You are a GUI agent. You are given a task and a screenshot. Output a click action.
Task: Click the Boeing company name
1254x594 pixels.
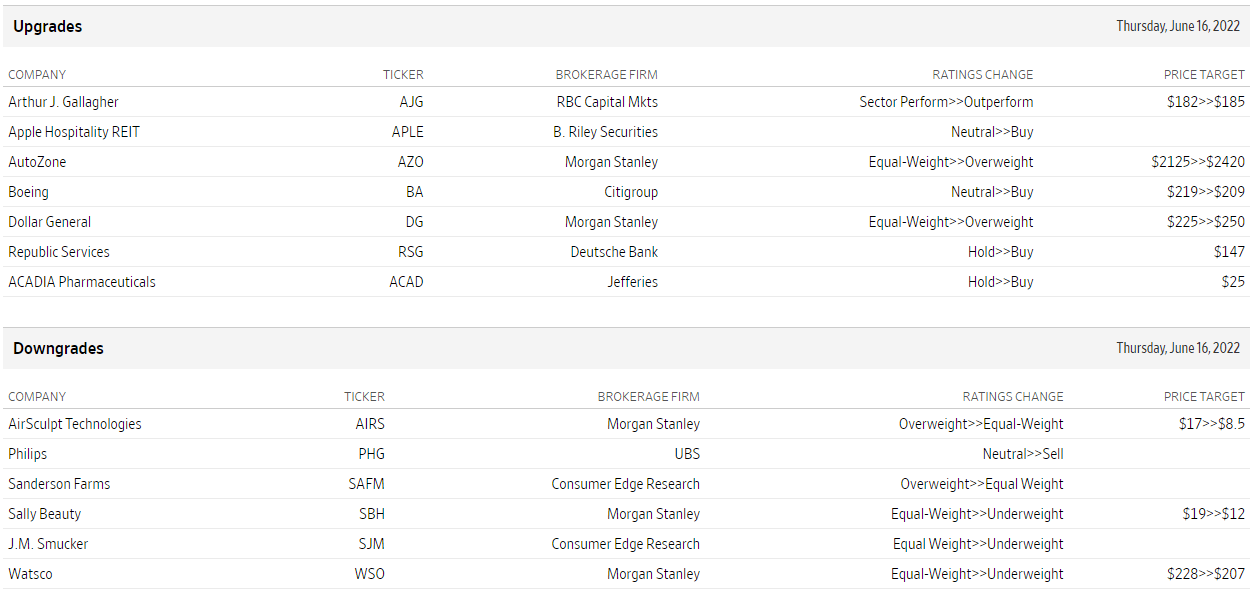click(28, 192)
